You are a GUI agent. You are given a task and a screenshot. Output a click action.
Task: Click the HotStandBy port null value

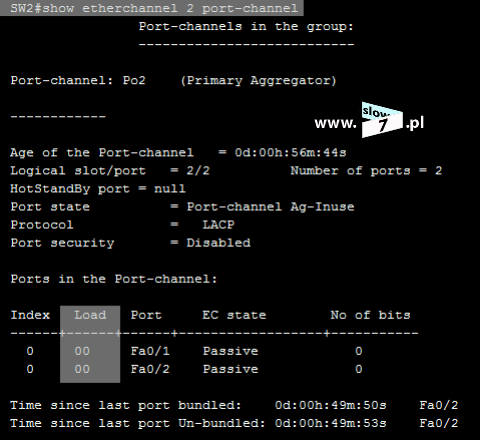170,189
